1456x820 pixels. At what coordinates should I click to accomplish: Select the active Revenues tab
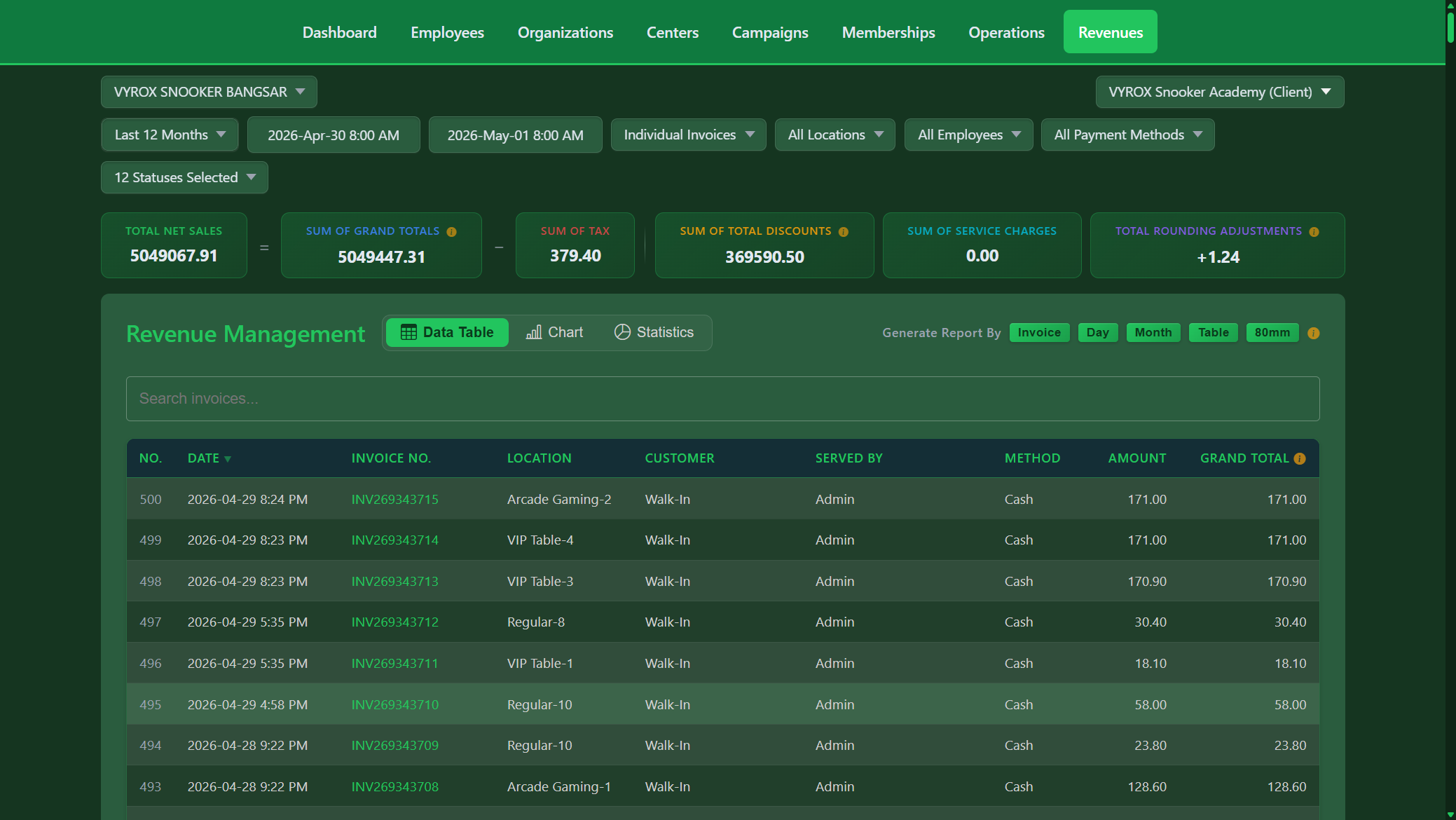pos(1111,32)
